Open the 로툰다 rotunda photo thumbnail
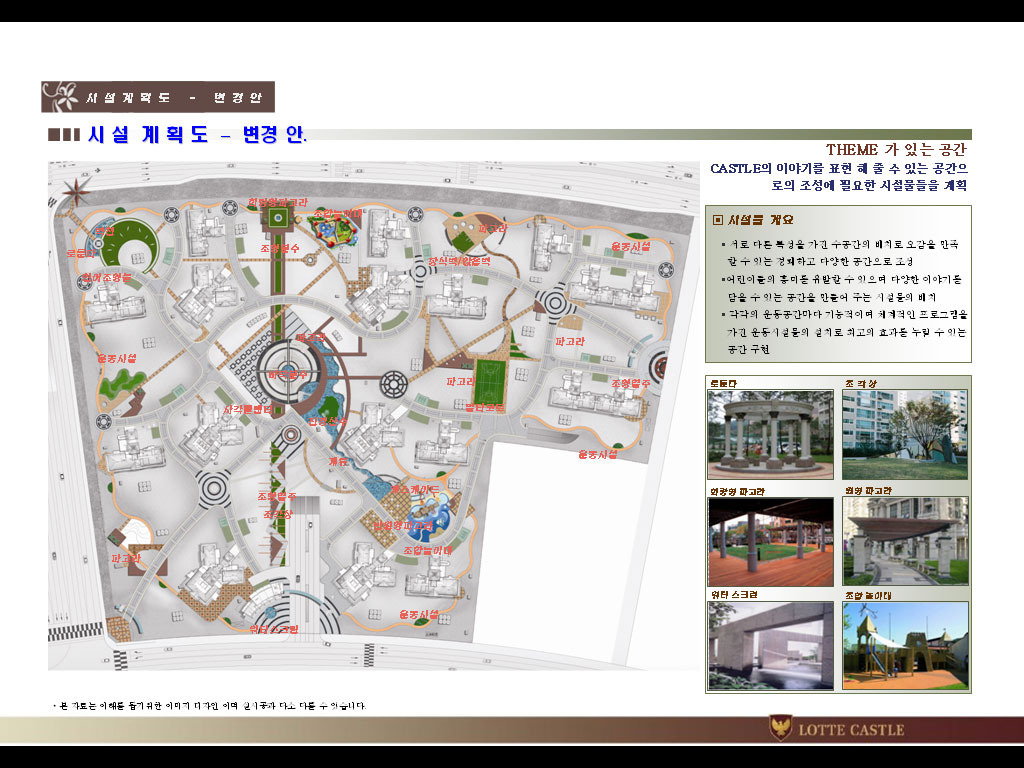This screenshot has height=768, width=1024. tap(771, 434)
